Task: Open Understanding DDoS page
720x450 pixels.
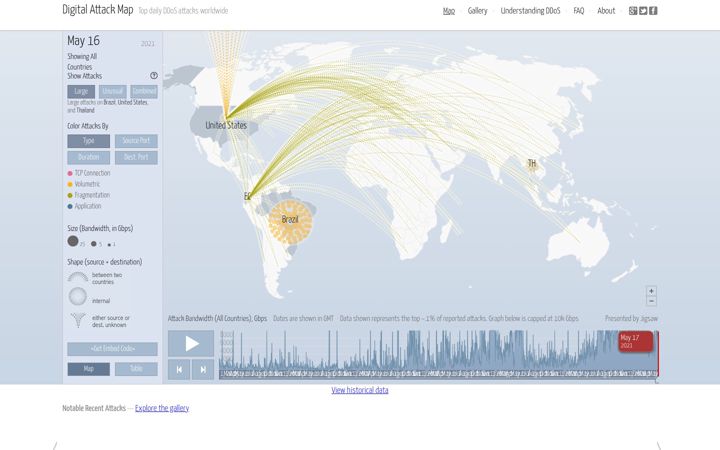Action: point(530,11)
